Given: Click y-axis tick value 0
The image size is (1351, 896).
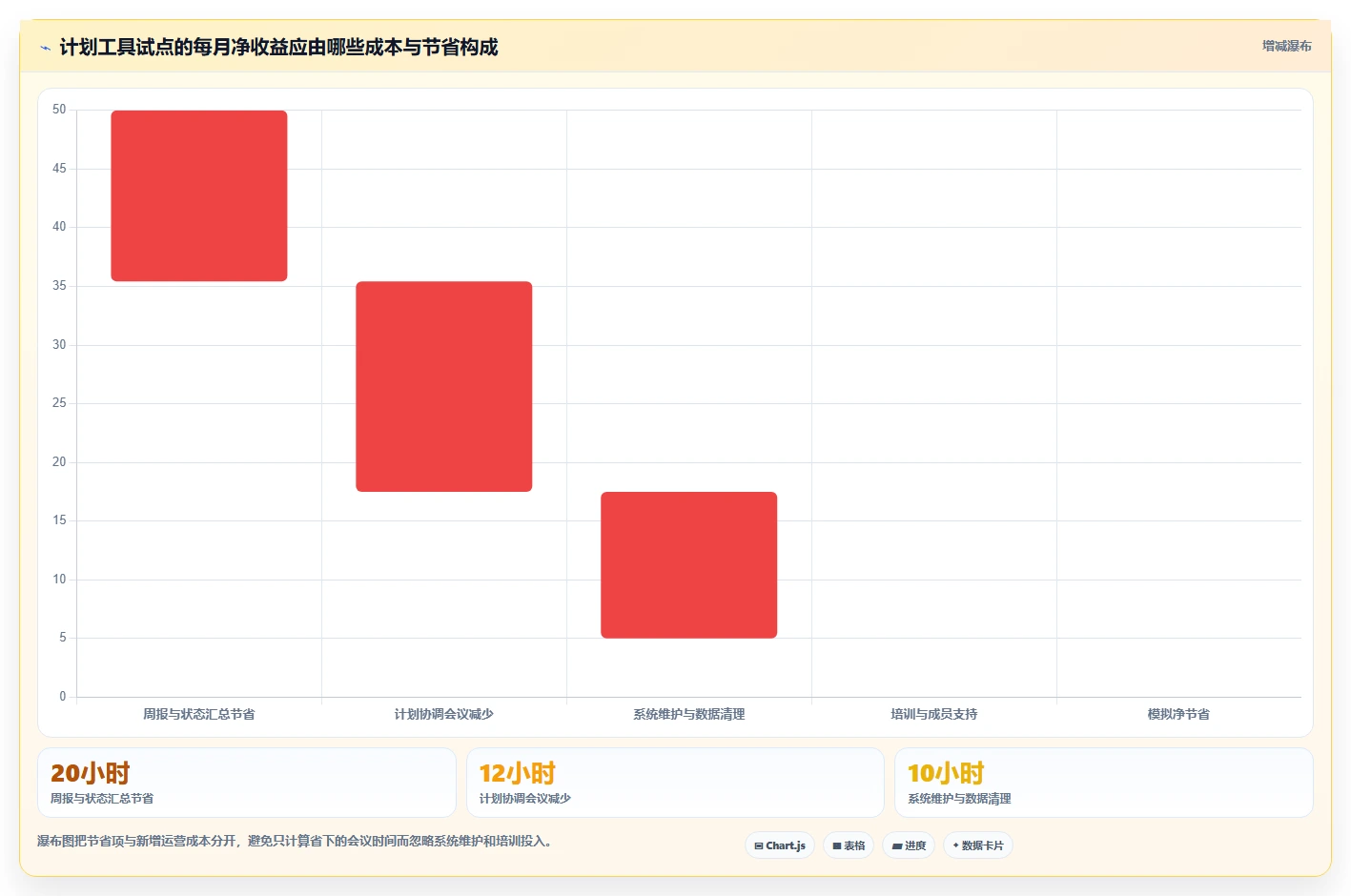Looking at the screenshot, I should [x=63, y=697].
